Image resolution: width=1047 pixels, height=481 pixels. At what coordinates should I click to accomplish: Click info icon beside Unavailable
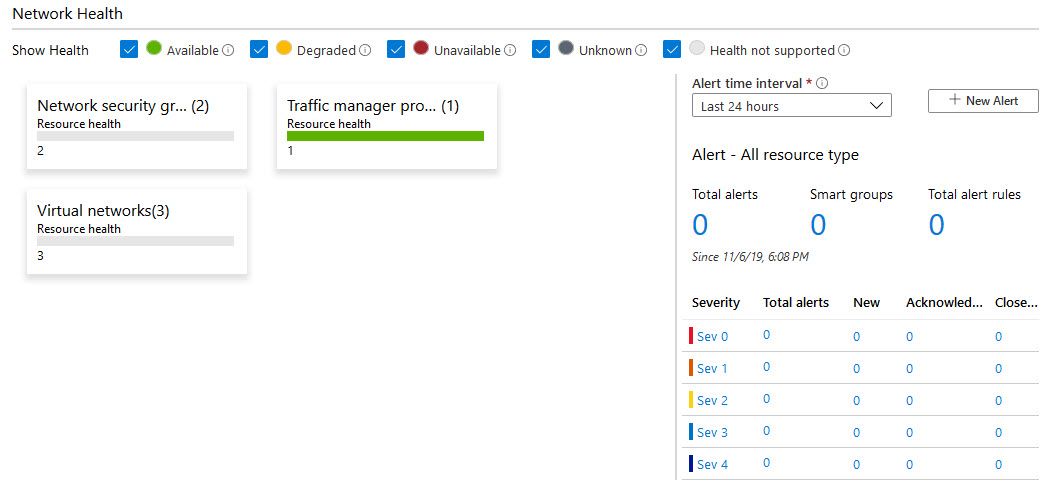point(510,50)
